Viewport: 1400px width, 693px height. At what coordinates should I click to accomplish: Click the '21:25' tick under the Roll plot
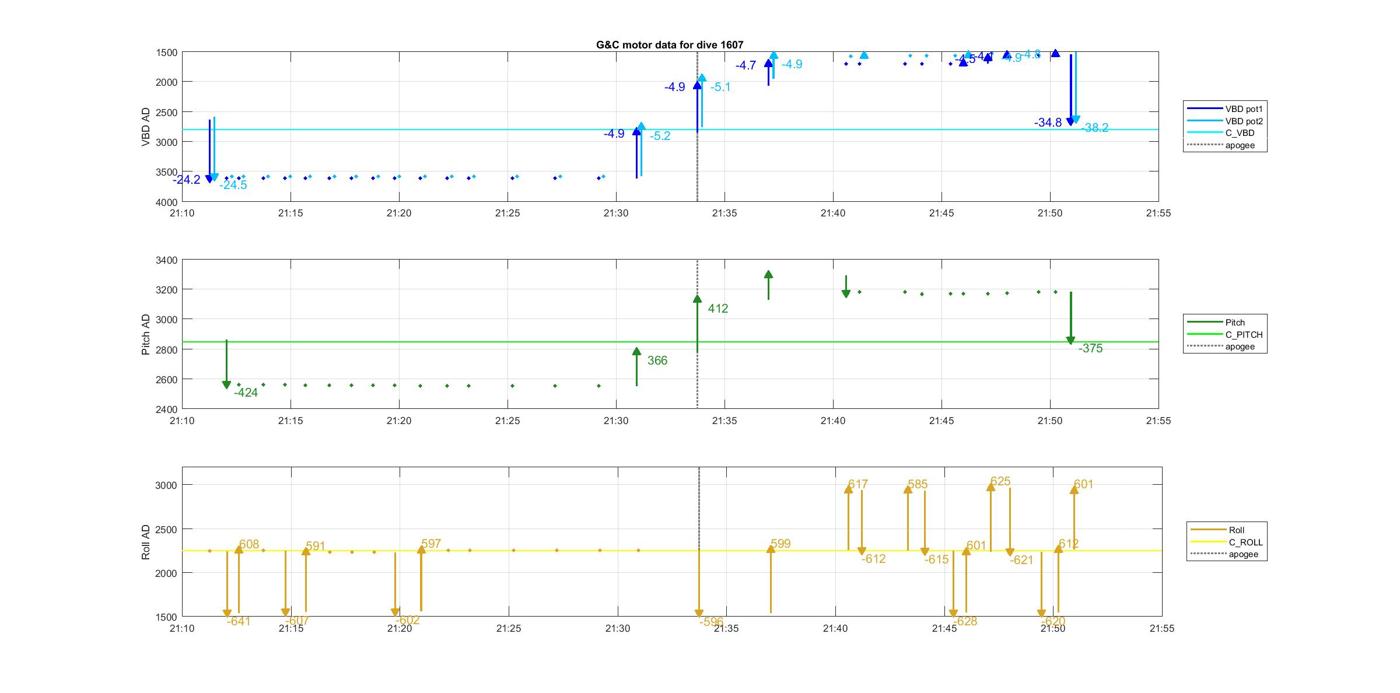click(508, 629)
